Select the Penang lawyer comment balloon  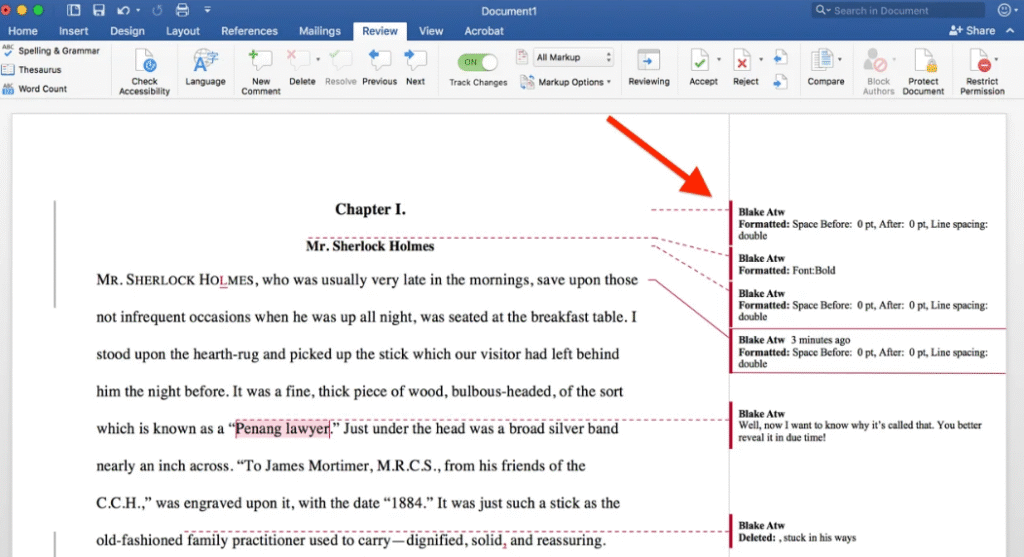coord(860,426)
